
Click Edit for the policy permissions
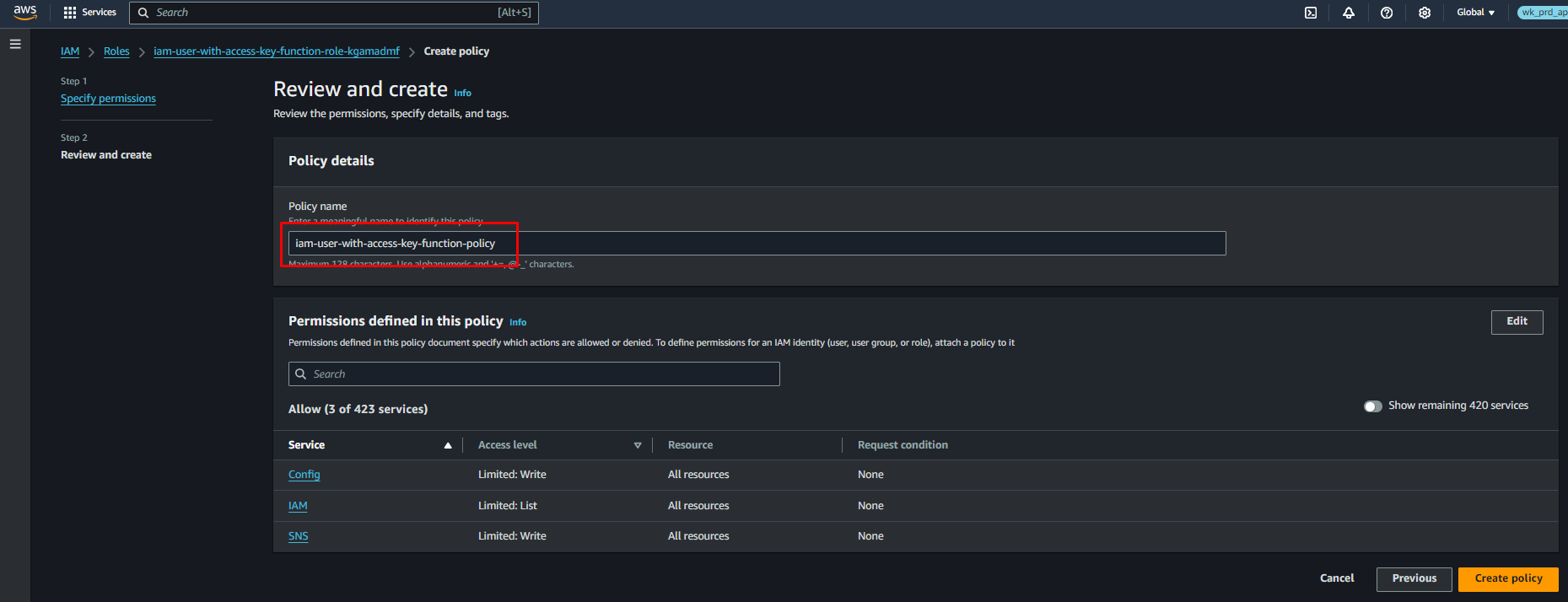coord(1517,322)
